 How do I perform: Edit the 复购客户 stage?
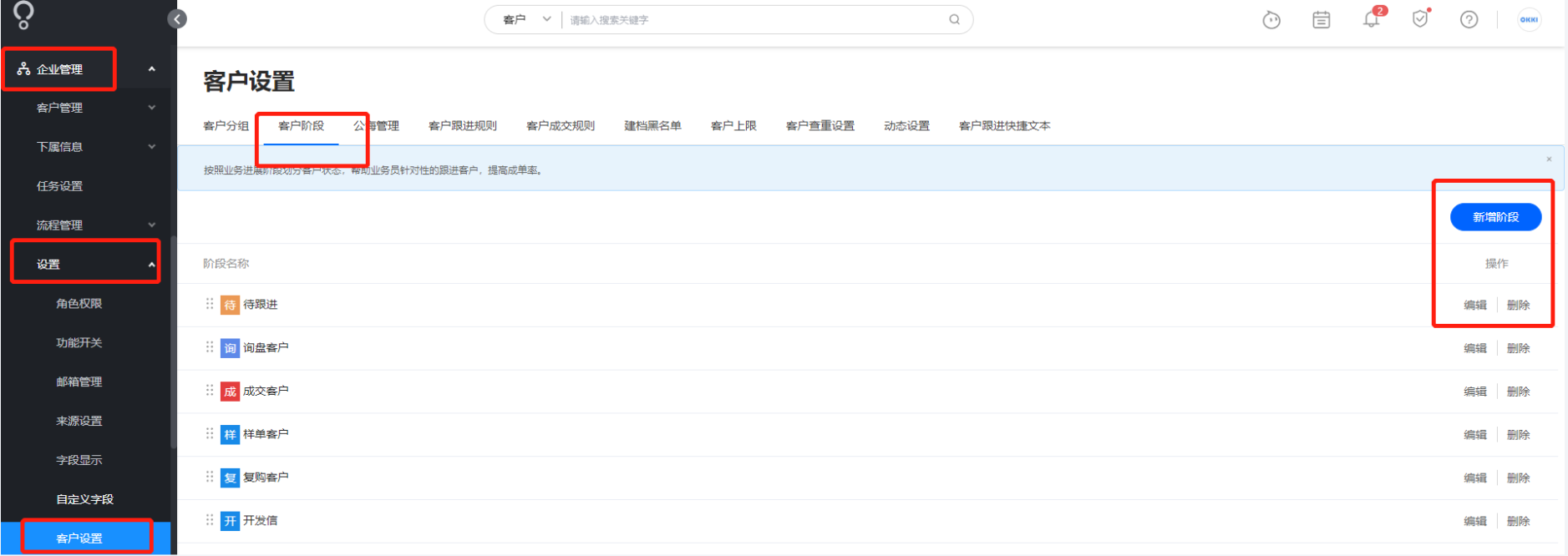(x=1475, y=478)
